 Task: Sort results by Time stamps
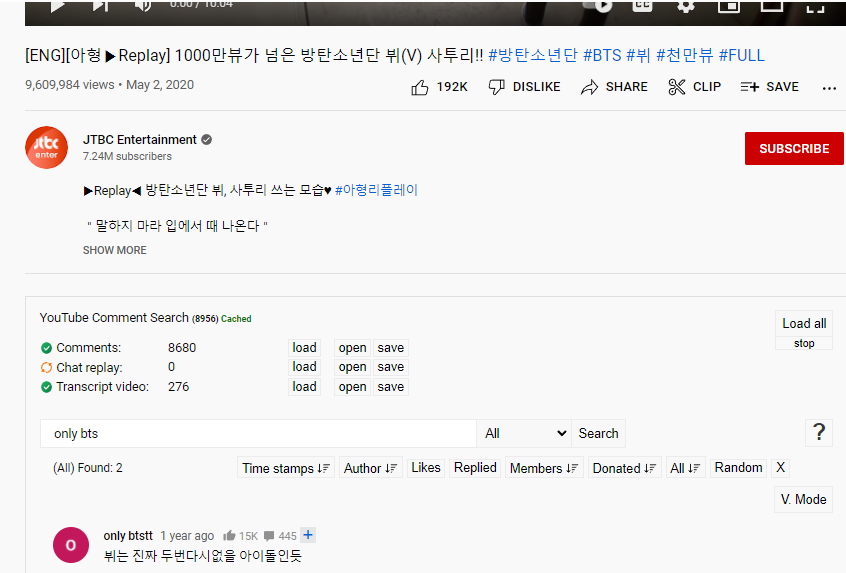[286, 468]
